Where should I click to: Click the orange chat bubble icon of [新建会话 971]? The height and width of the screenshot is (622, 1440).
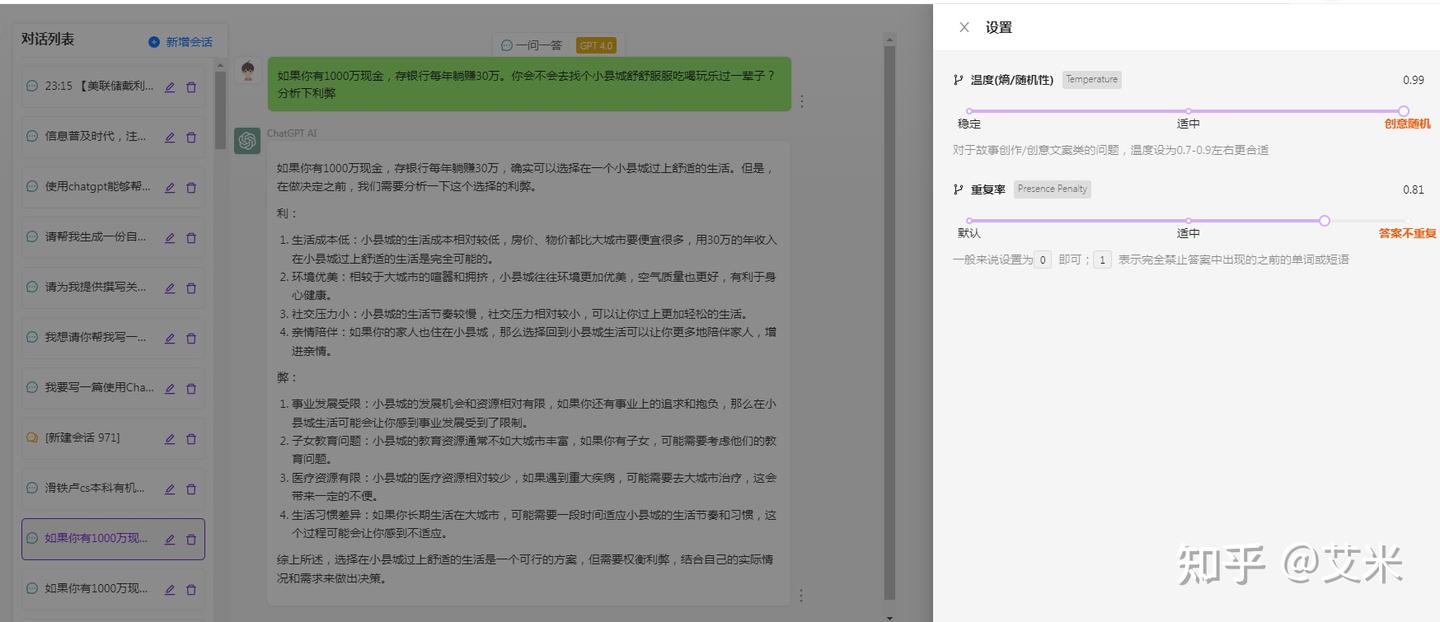pos(32,438)
